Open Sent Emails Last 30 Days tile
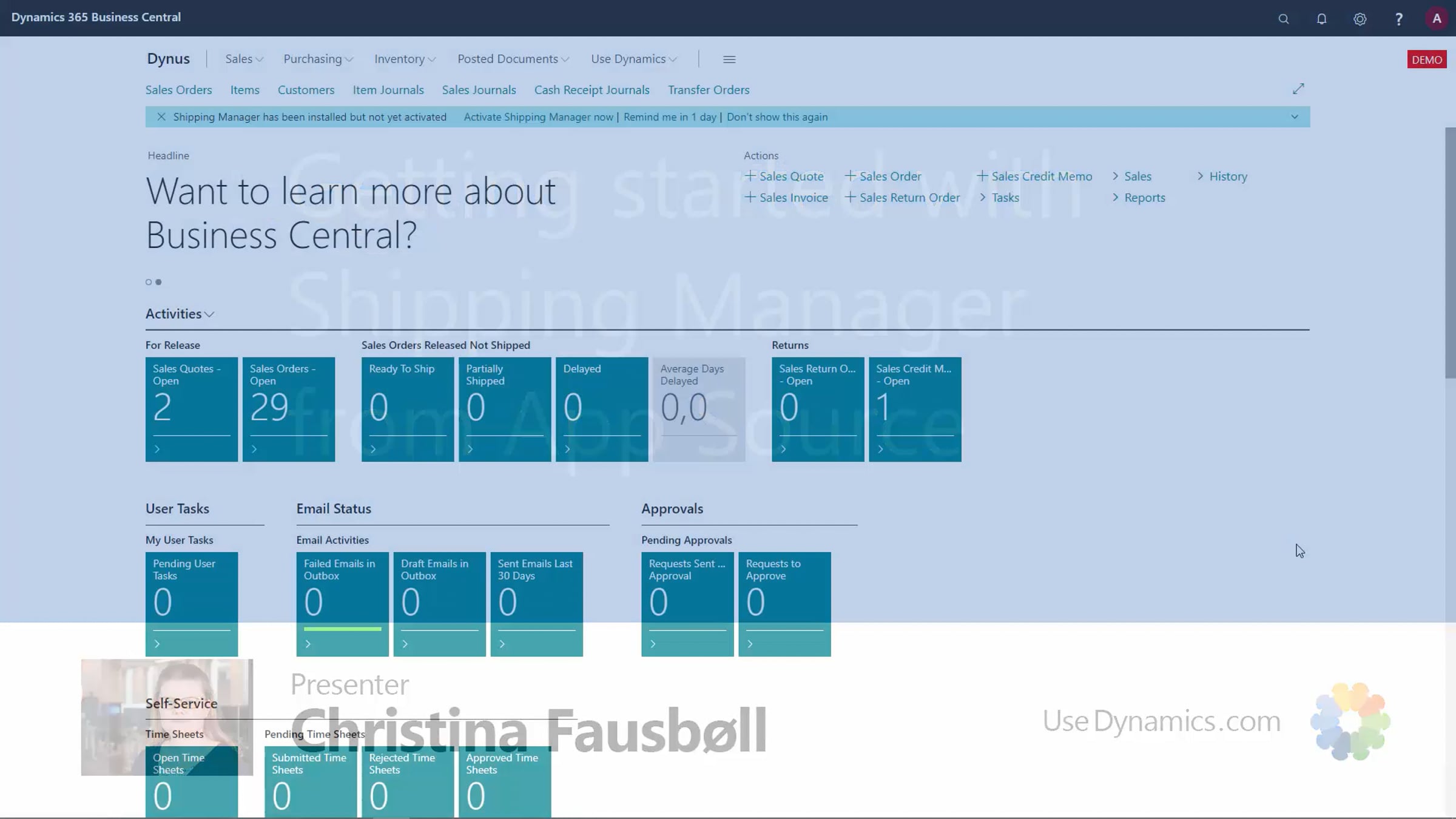 [537, 604]
